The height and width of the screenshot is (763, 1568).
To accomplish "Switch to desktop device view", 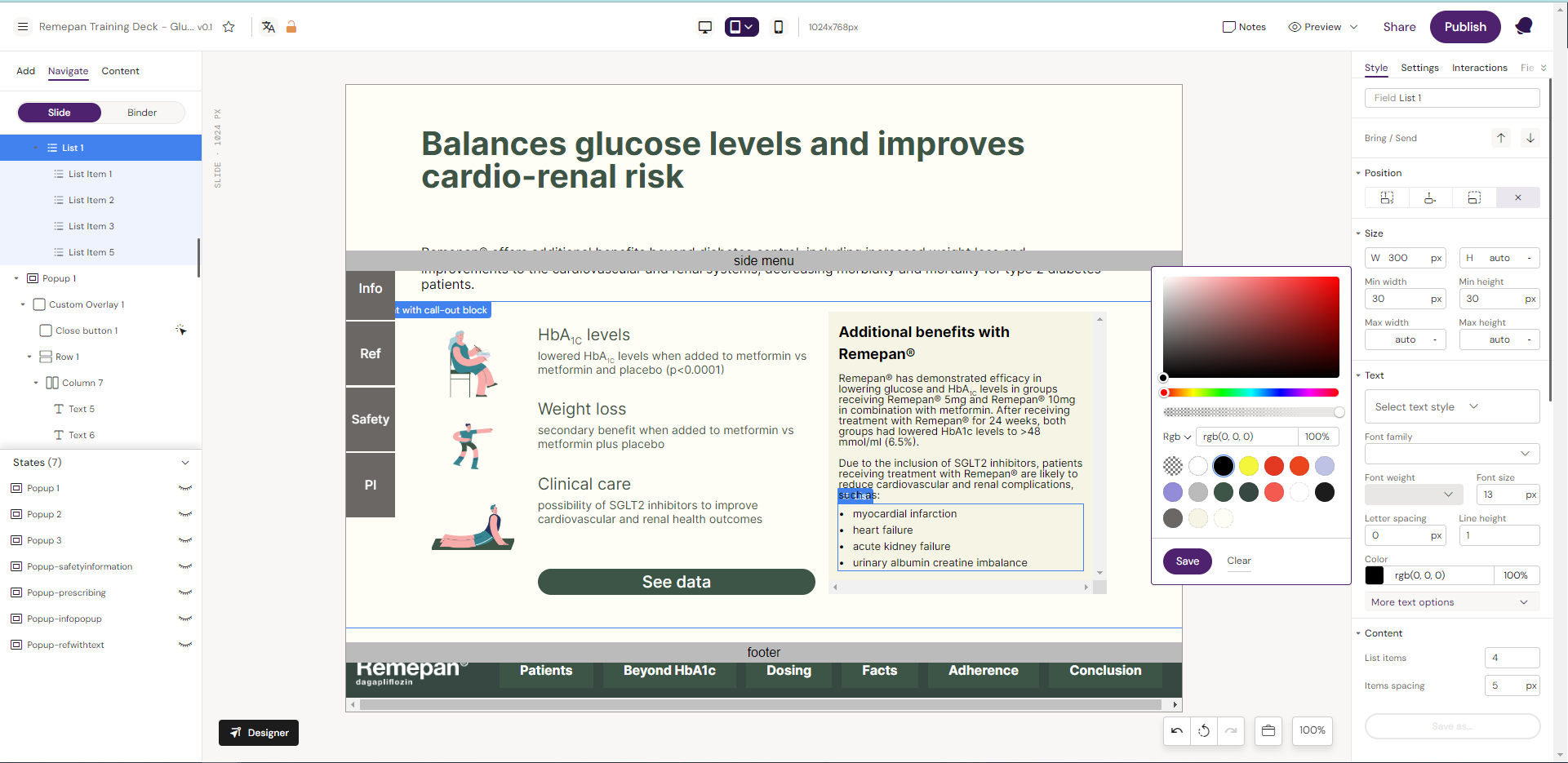I will pyautogui.click(x=705, y=27).
